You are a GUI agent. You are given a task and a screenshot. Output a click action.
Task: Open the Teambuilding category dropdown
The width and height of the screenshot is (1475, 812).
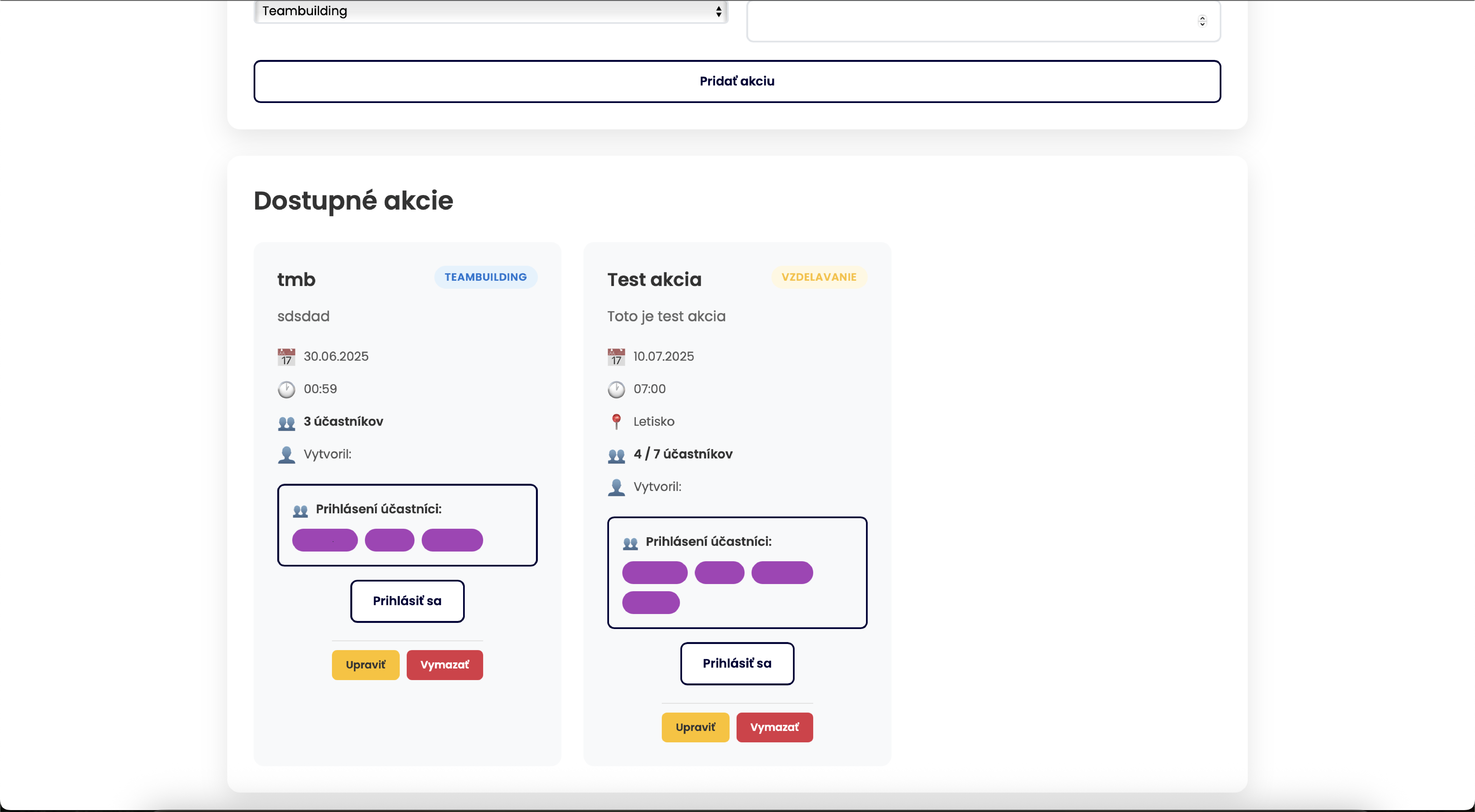tap(491, 11)
